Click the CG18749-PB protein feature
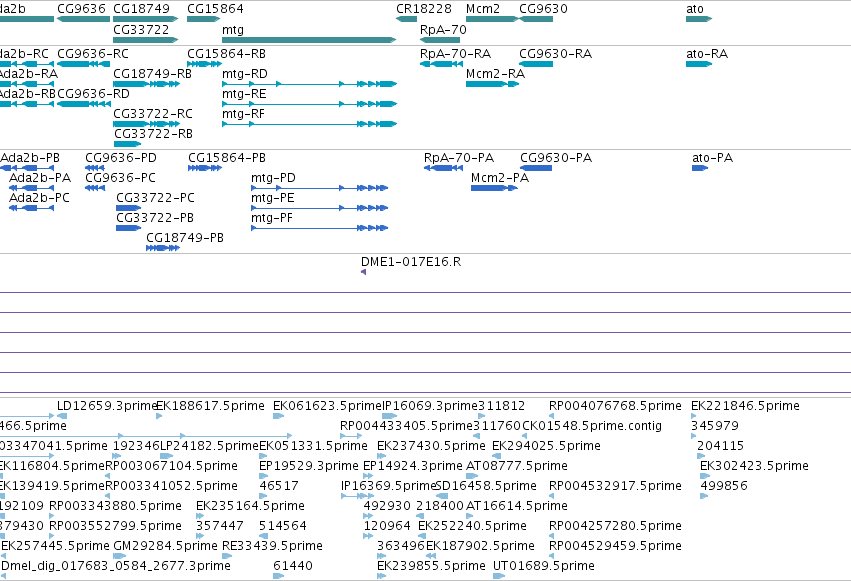Image resolution: width=851 pixels, height=581 pixels. [163, 248]
